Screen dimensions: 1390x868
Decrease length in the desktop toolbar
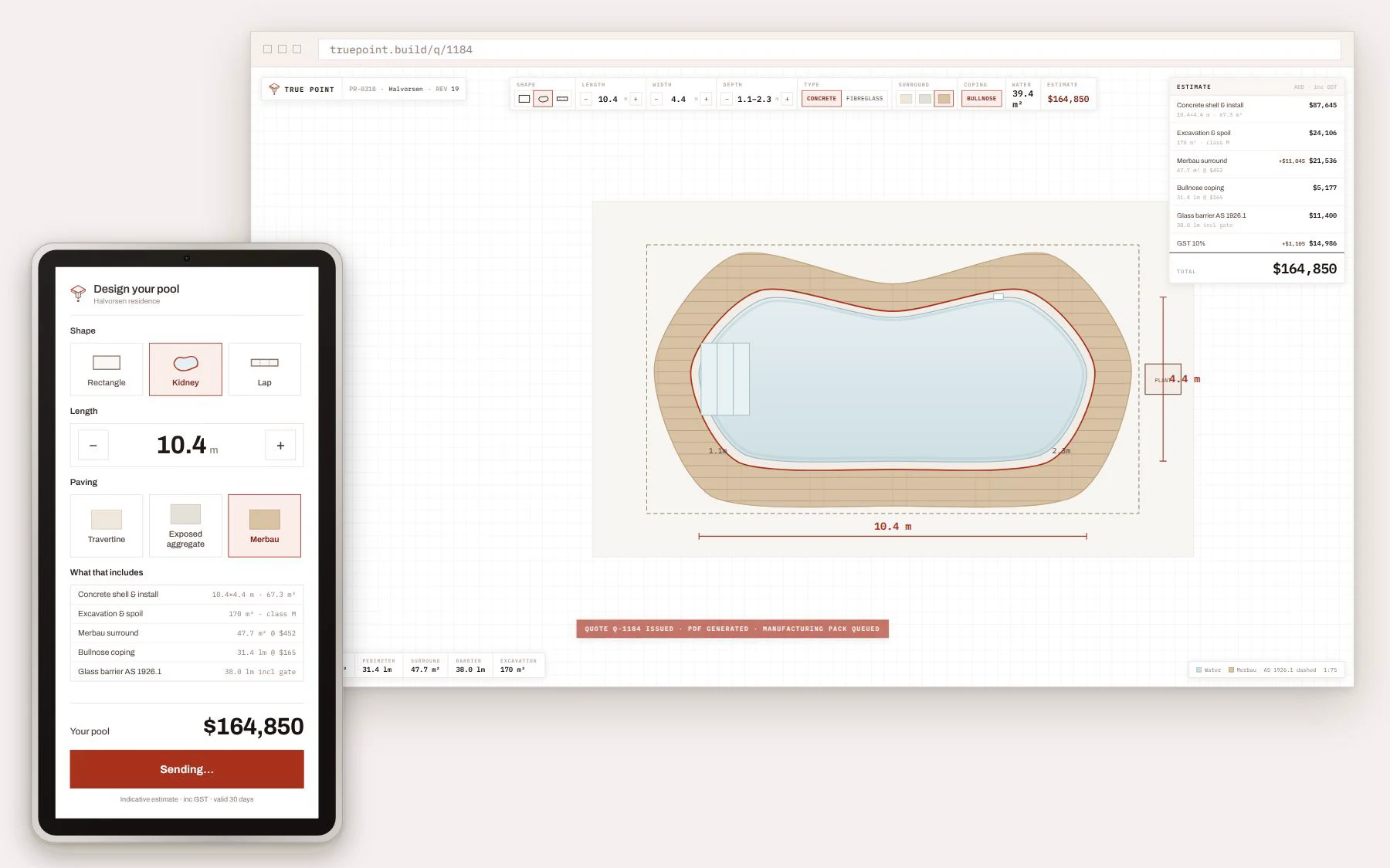point(587,99)
